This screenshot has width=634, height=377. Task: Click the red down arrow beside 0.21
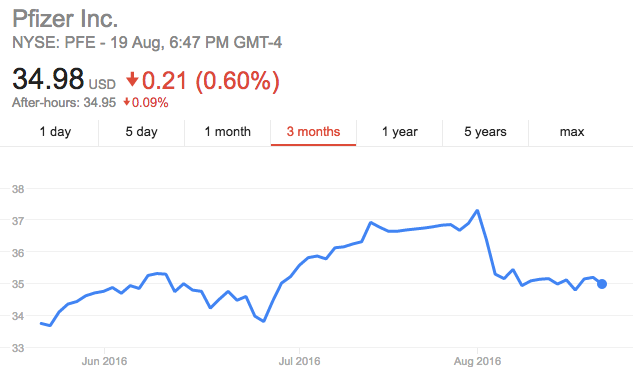click(x=132, y=79)
